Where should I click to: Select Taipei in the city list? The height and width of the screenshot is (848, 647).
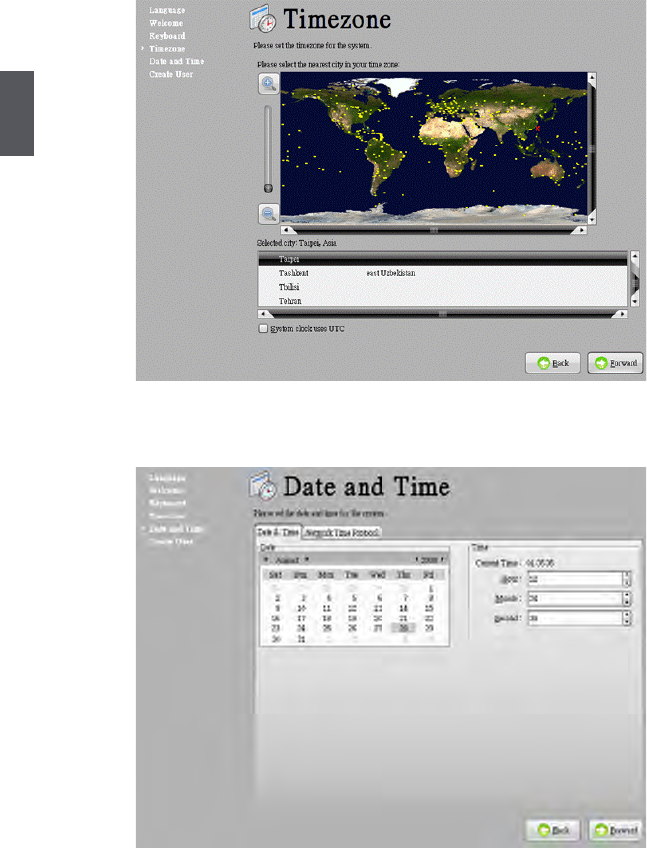443,259
